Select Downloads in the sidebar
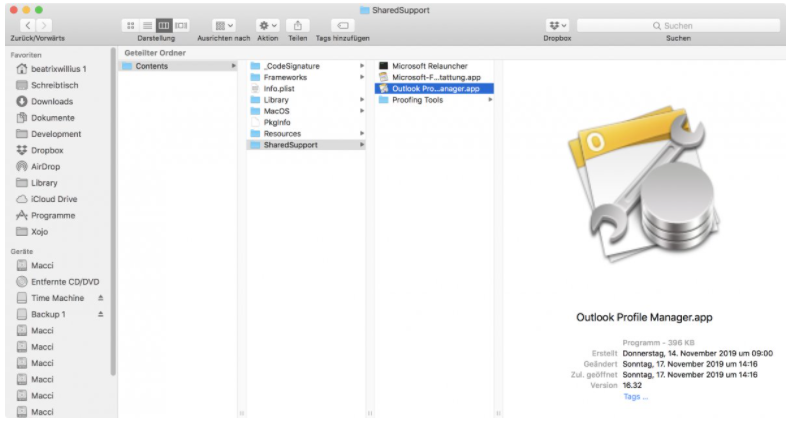788x421 pixels. (51, 101)
